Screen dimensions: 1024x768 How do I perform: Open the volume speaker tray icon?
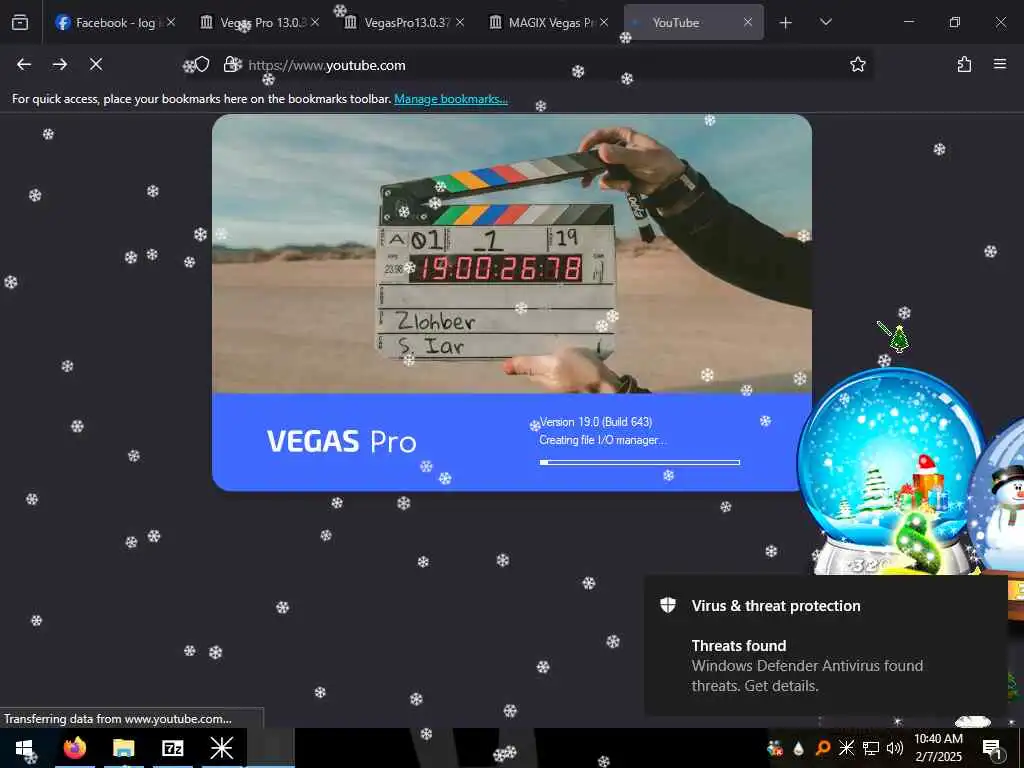(x=895, y=748)
